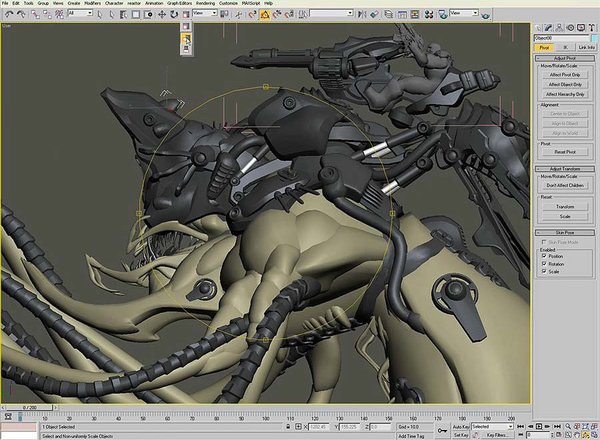Uncheck the Position checkbox in Skin Pose
The image size is (600, 440).
click(x=543, y=255)
